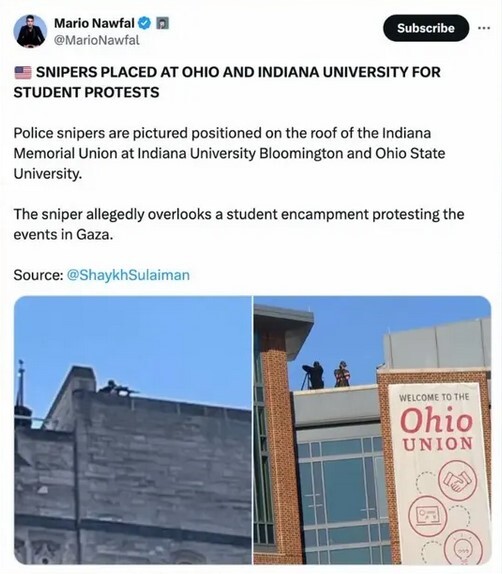
Task: Click the 'Welcome to the Ohio Union' banner text
Action: coord(436,423)
